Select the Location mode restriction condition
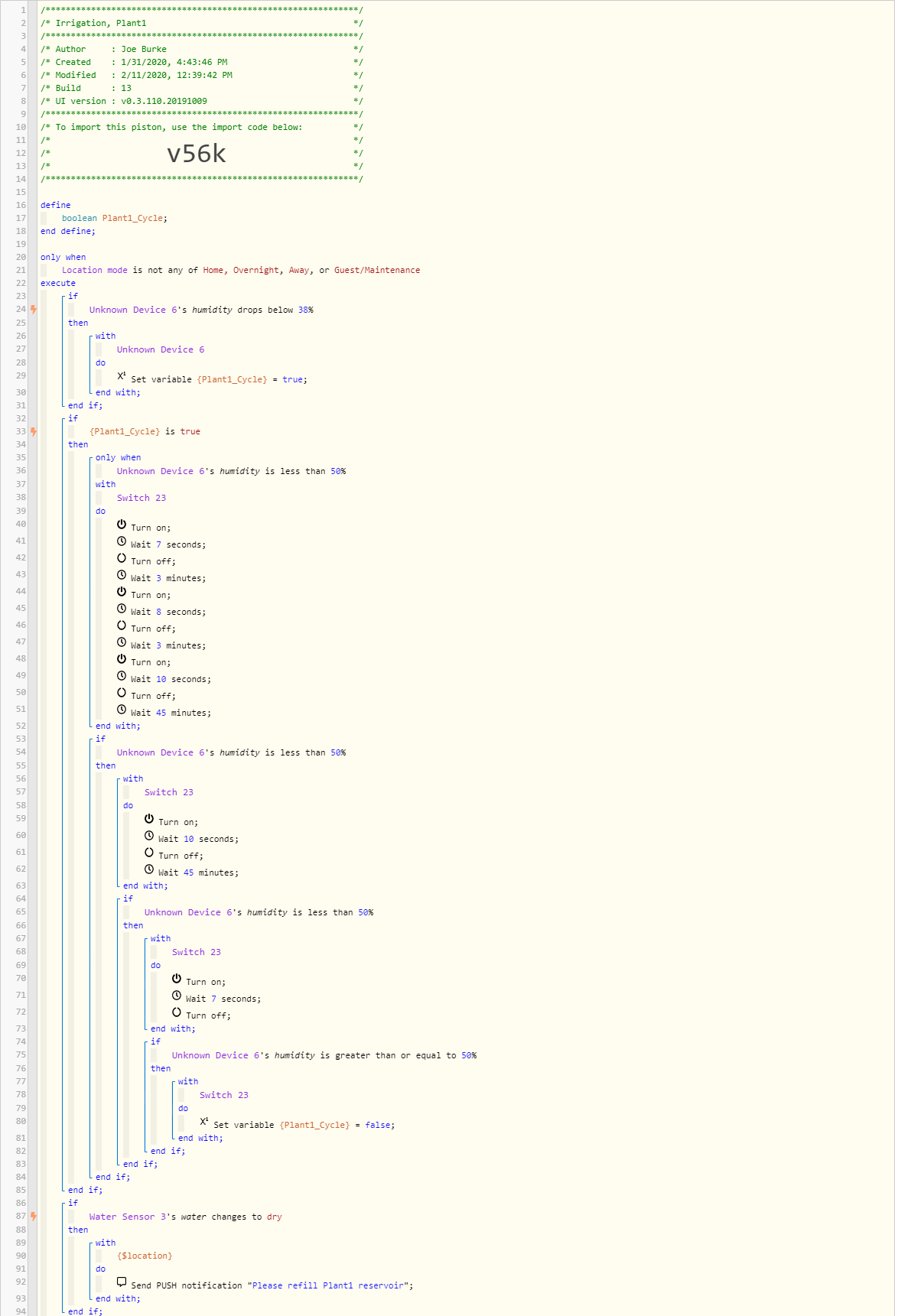 [x=241, y=270]
